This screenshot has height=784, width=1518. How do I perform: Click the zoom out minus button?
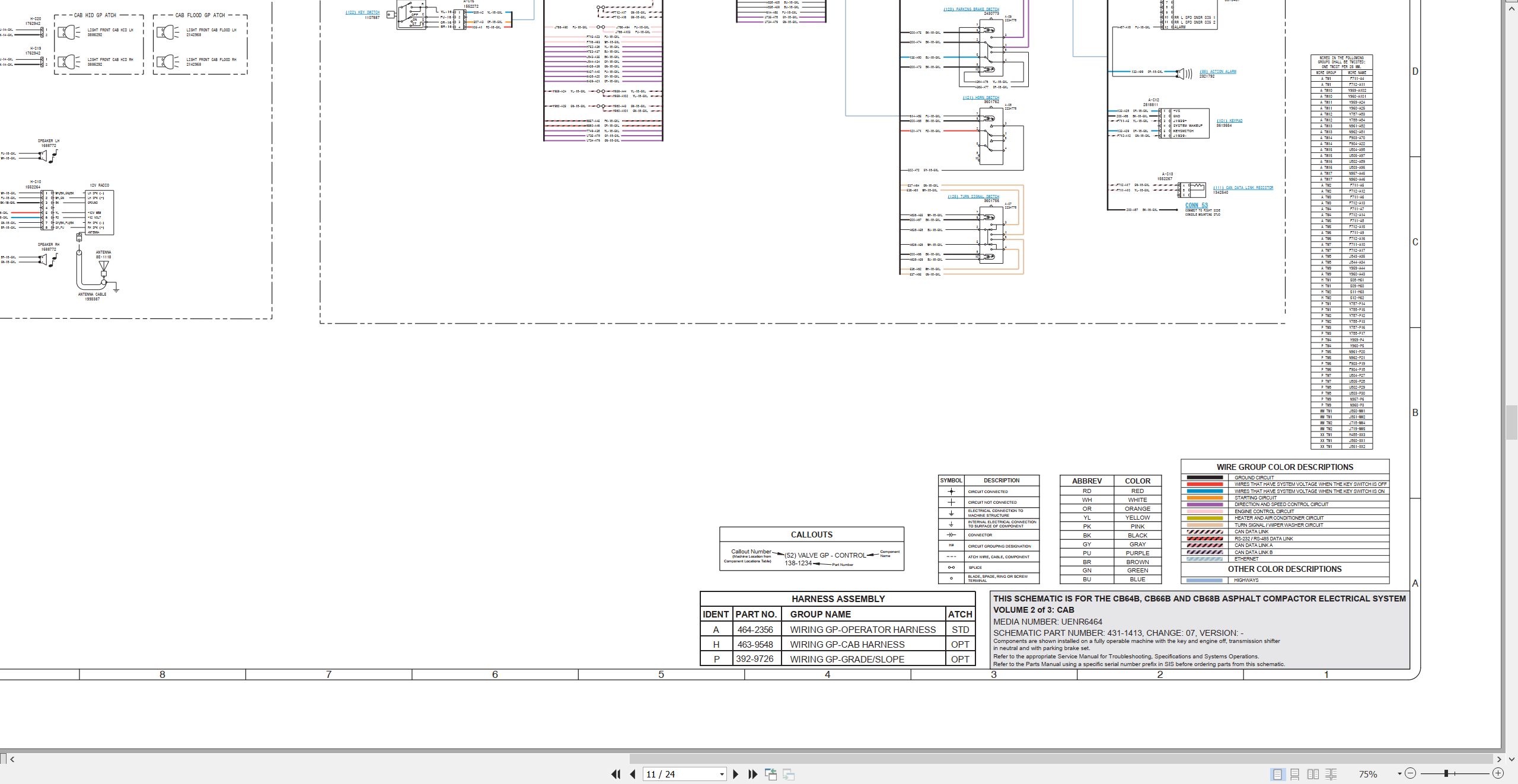pyautogui.click(x=1410, y=773)
